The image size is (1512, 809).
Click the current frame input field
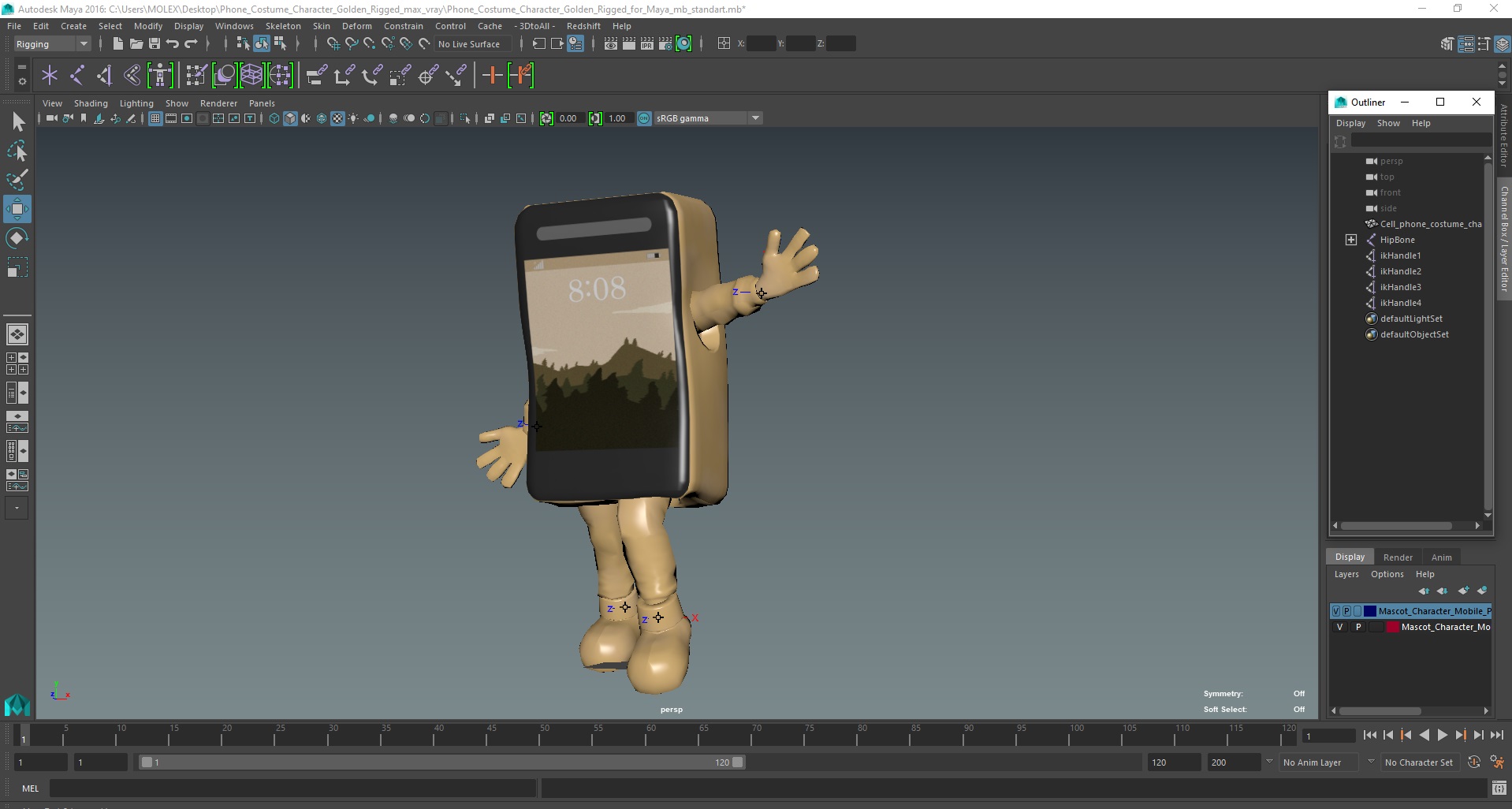[x=1329, y=736]
